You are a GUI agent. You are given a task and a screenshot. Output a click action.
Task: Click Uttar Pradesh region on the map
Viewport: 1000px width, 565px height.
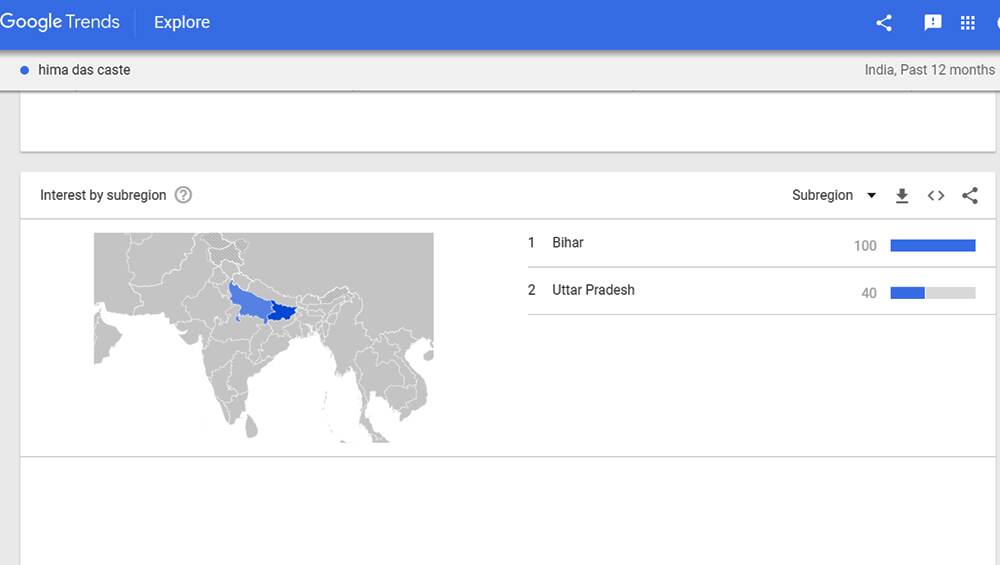tap(250, 301)
